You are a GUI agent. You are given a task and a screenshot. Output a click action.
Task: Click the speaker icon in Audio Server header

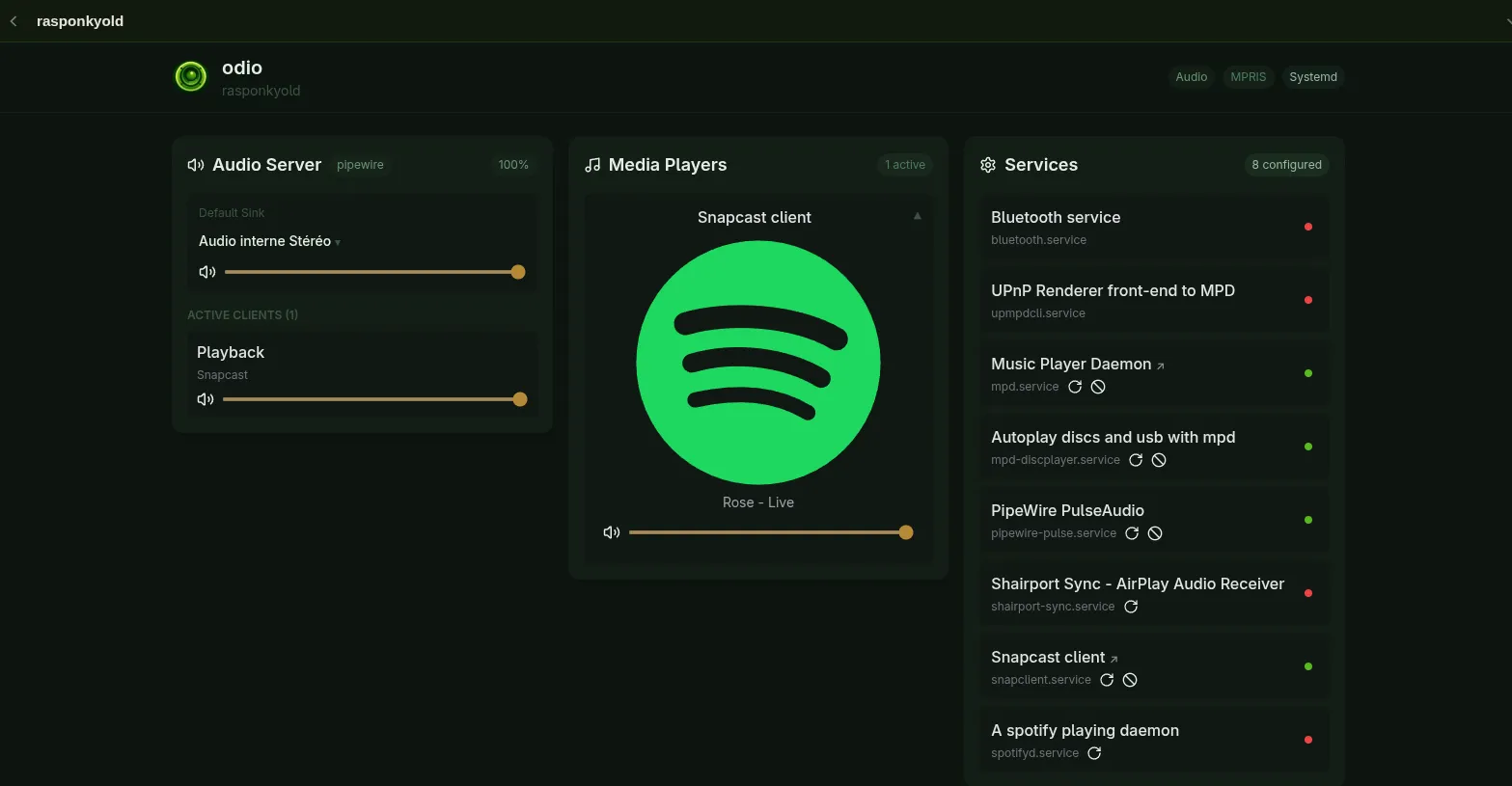[196, 165]
